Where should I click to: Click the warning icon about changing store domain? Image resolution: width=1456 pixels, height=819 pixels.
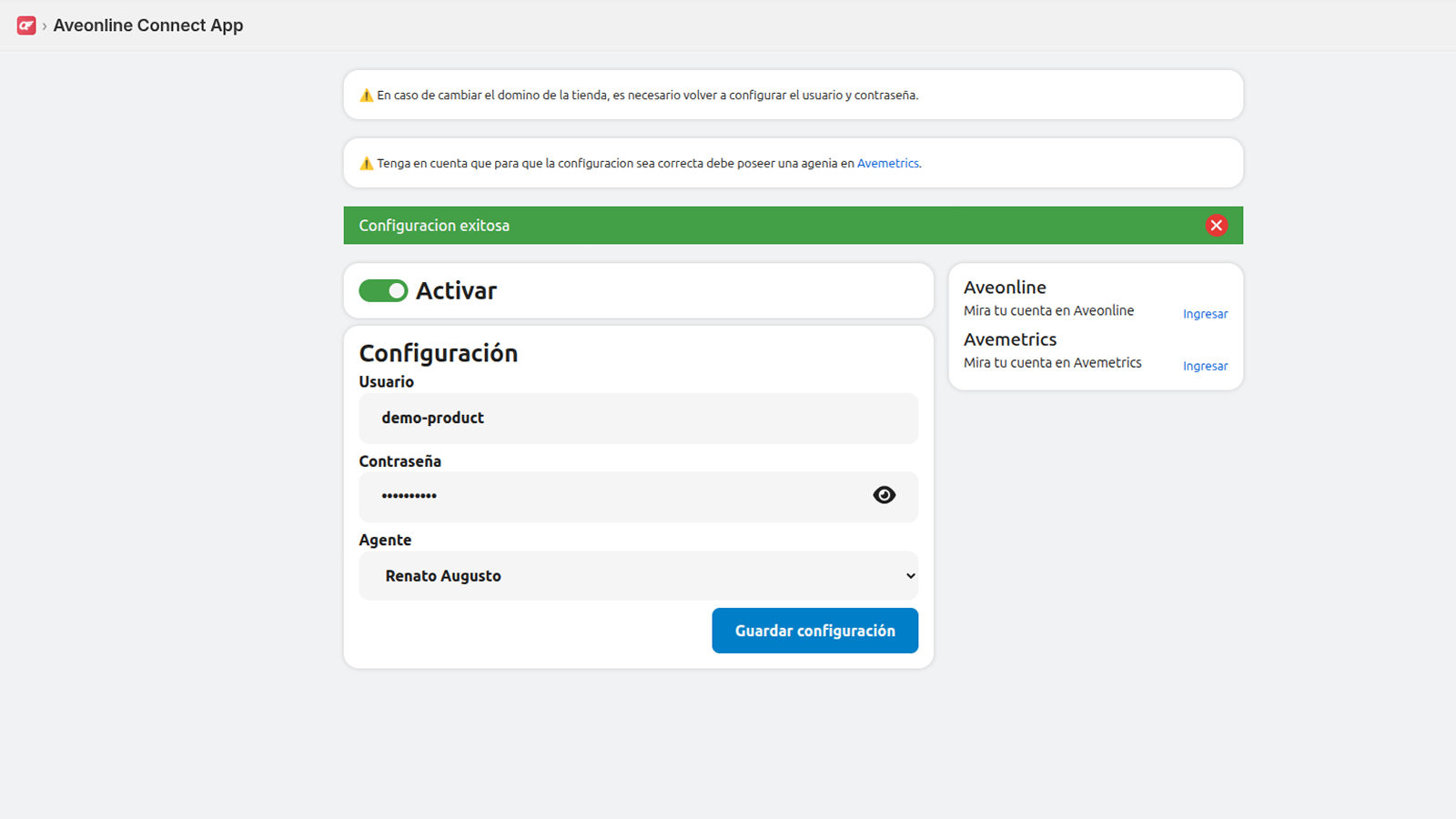pos(367,94)
